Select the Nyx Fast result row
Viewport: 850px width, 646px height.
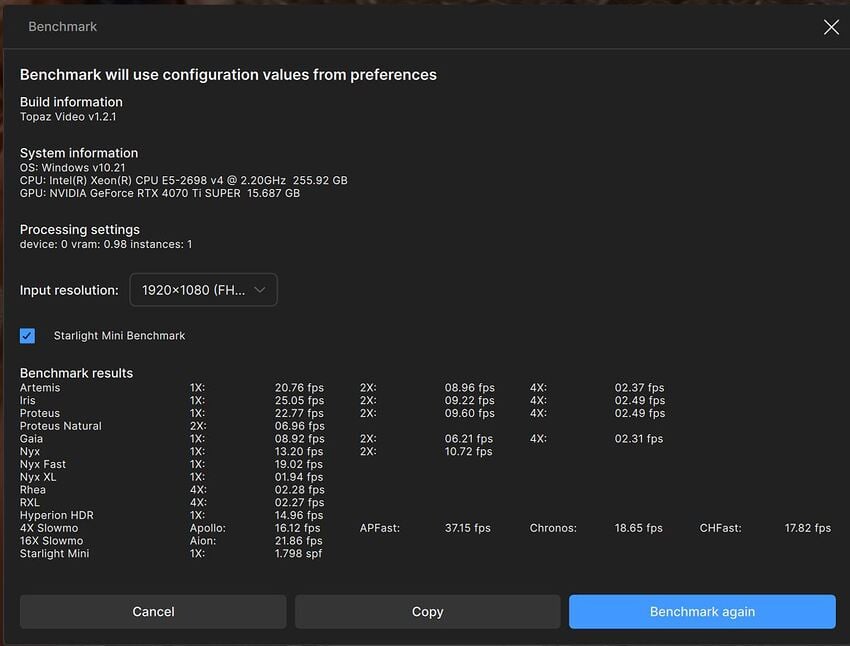(42, 463)
